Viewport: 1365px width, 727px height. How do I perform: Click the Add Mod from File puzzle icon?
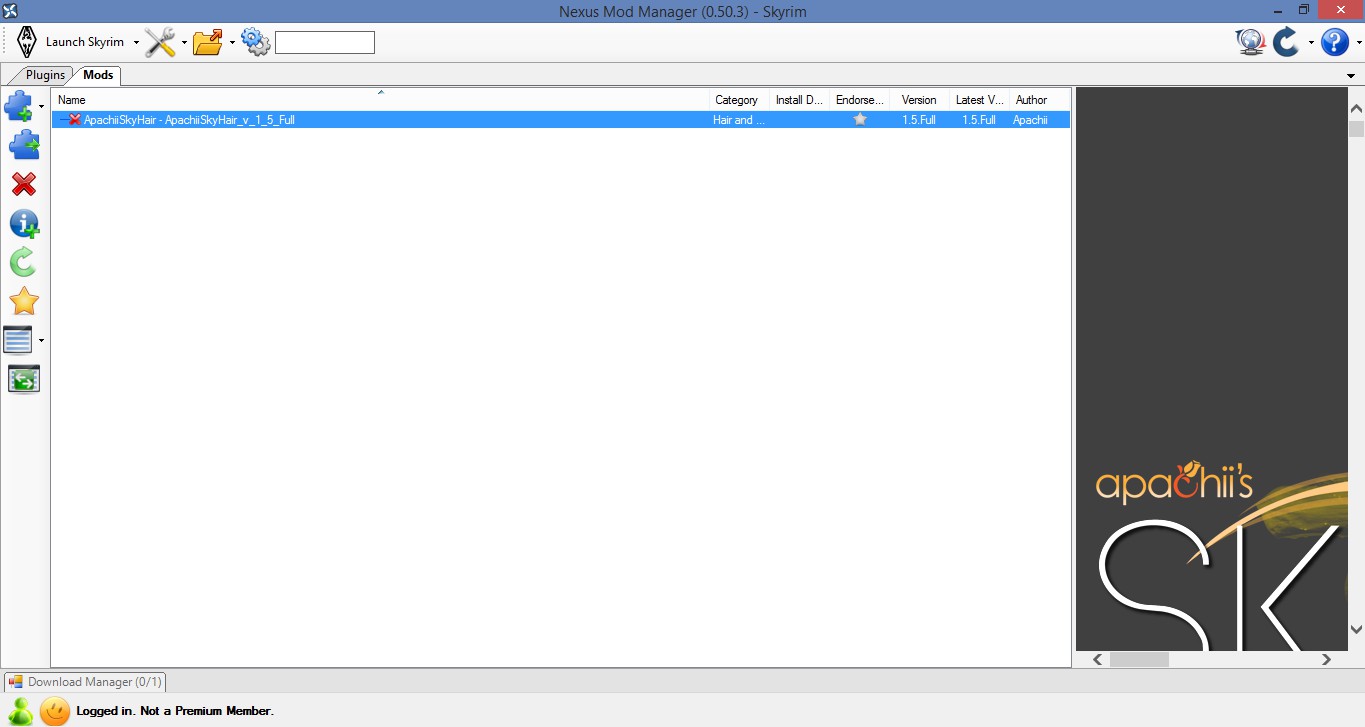point(19,105)
